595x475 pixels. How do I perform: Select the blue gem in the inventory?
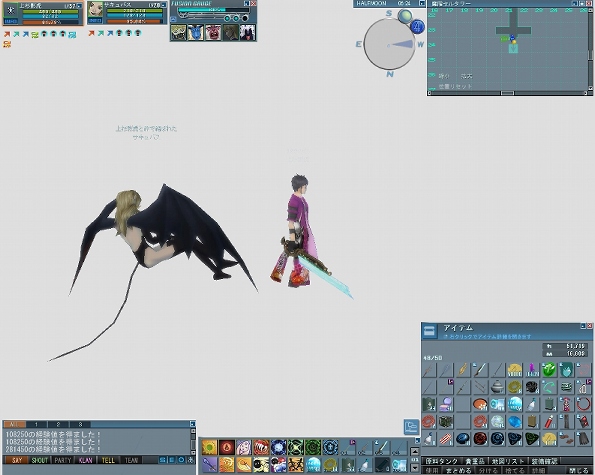515,422
